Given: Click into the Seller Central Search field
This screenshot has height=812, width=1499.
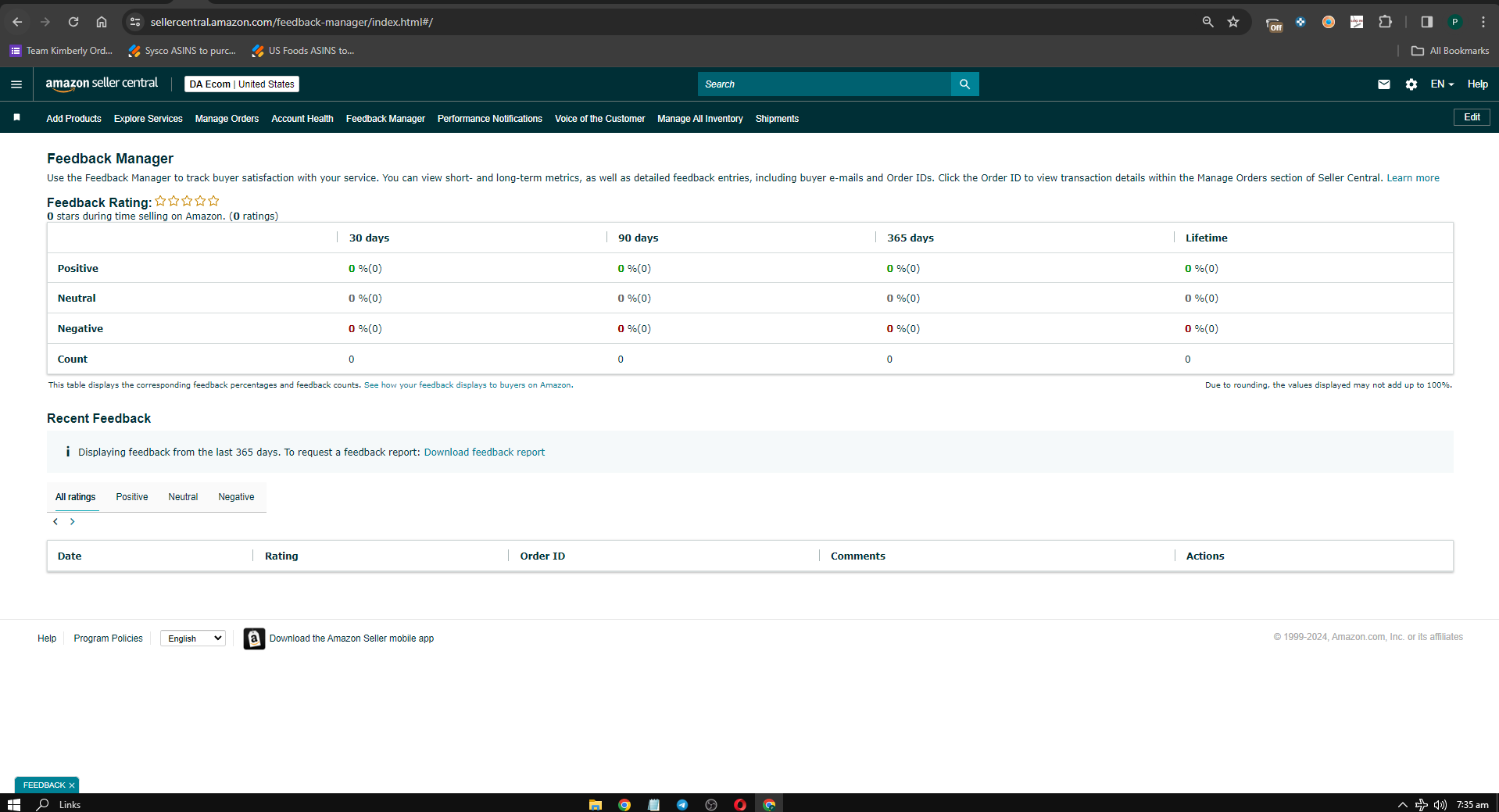Looking at the screenshot, I should pyautogui.click(x=825, y=84).
